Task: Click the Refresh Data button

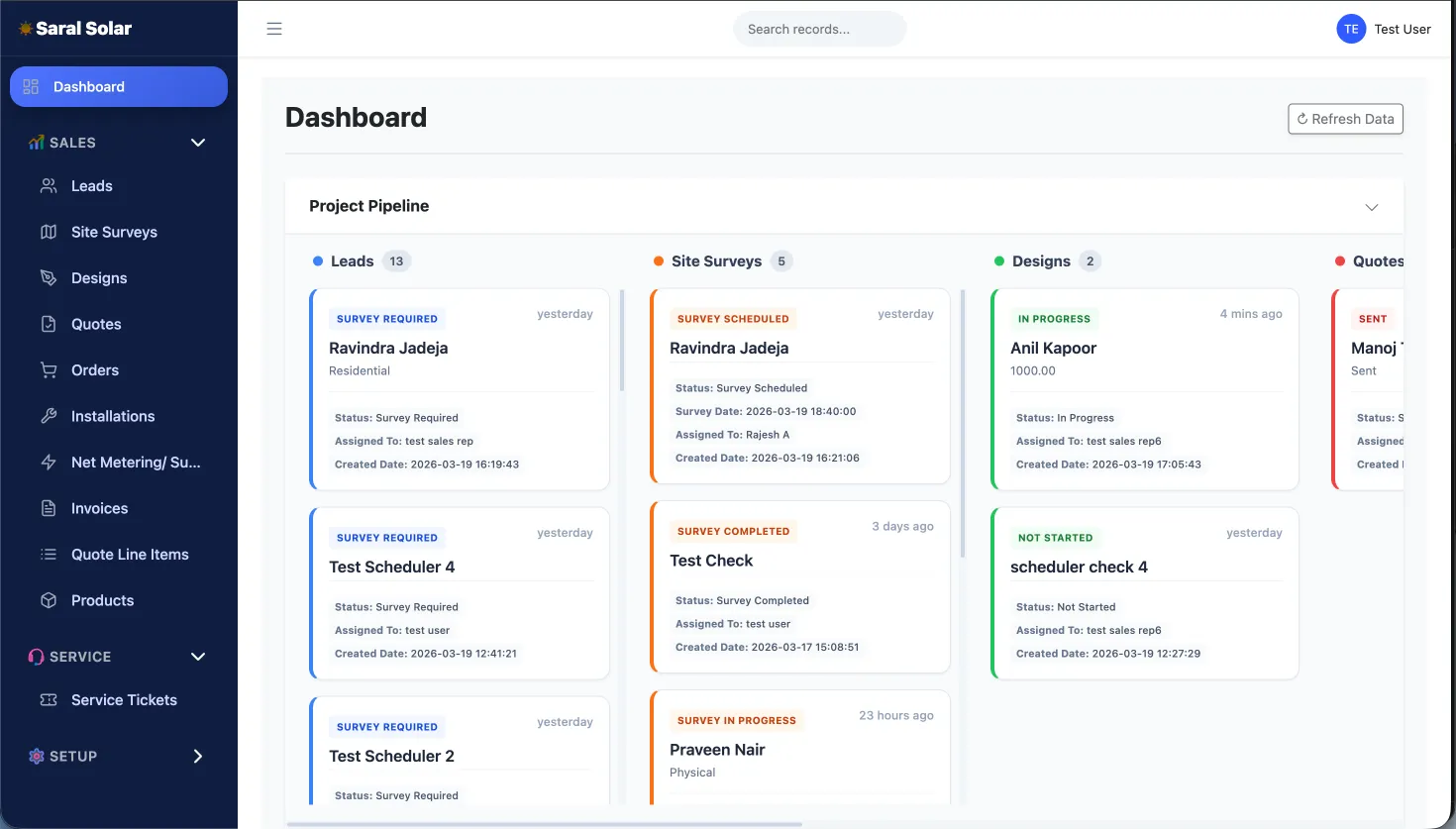Action: coord(1345,118)
